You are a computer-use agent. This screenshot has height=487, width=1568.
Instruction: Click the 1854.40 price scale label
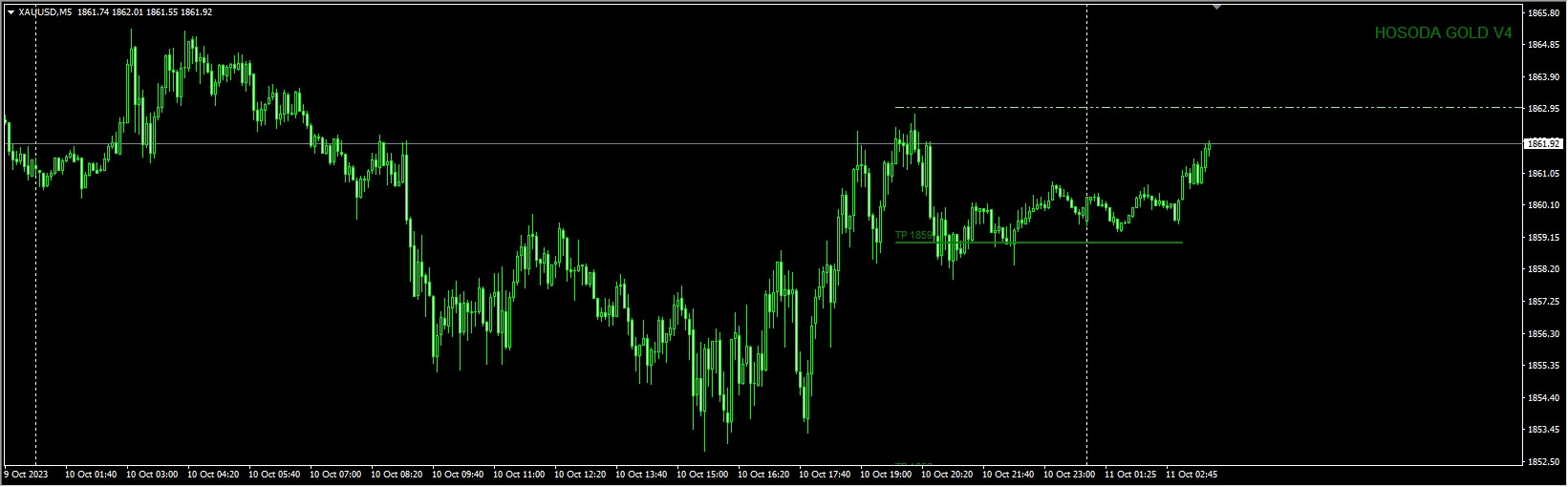(x=1544, y=398)
